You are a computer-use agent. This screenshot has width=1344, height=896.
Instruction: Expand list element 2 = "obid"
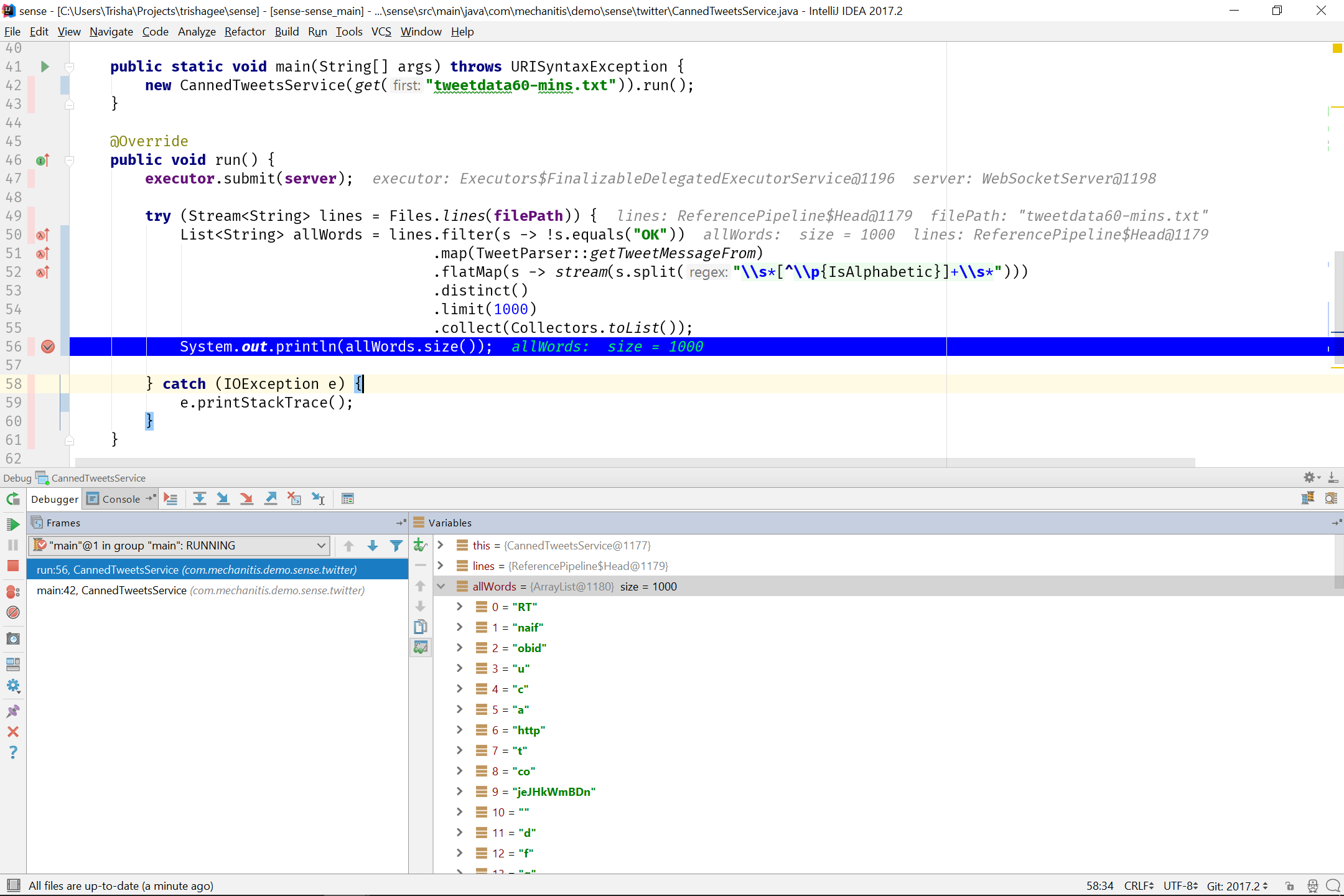pos(459,648)
